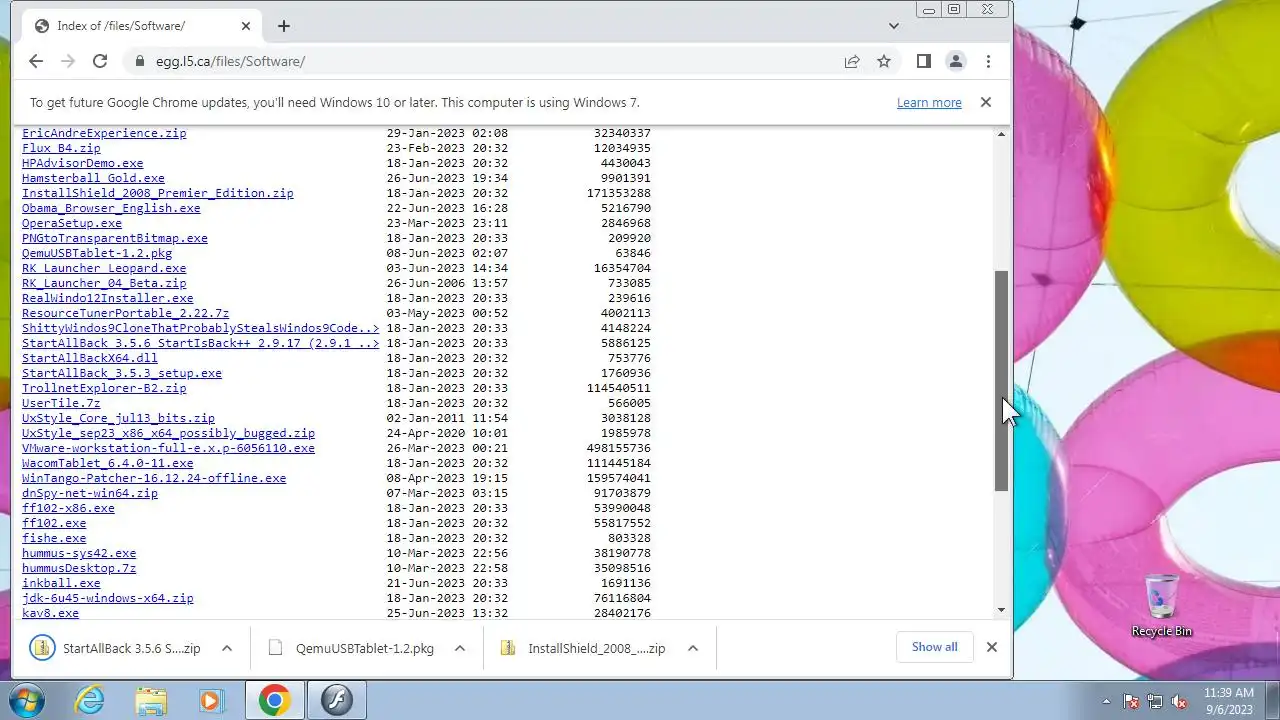
Task: Share this page icon
Action: pyautogui.click(x=852, y=61)
